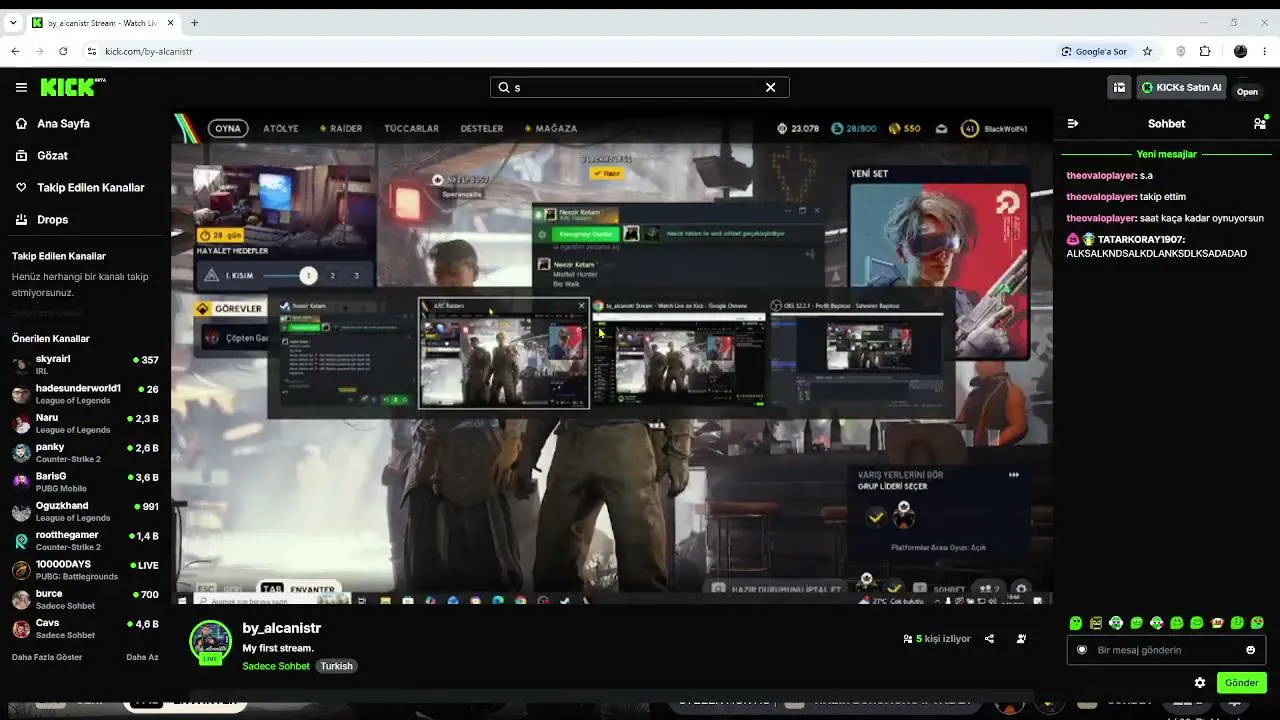Open the 10000DAYS channel
The image size is (1280, 720).
[x=85, y=570]
